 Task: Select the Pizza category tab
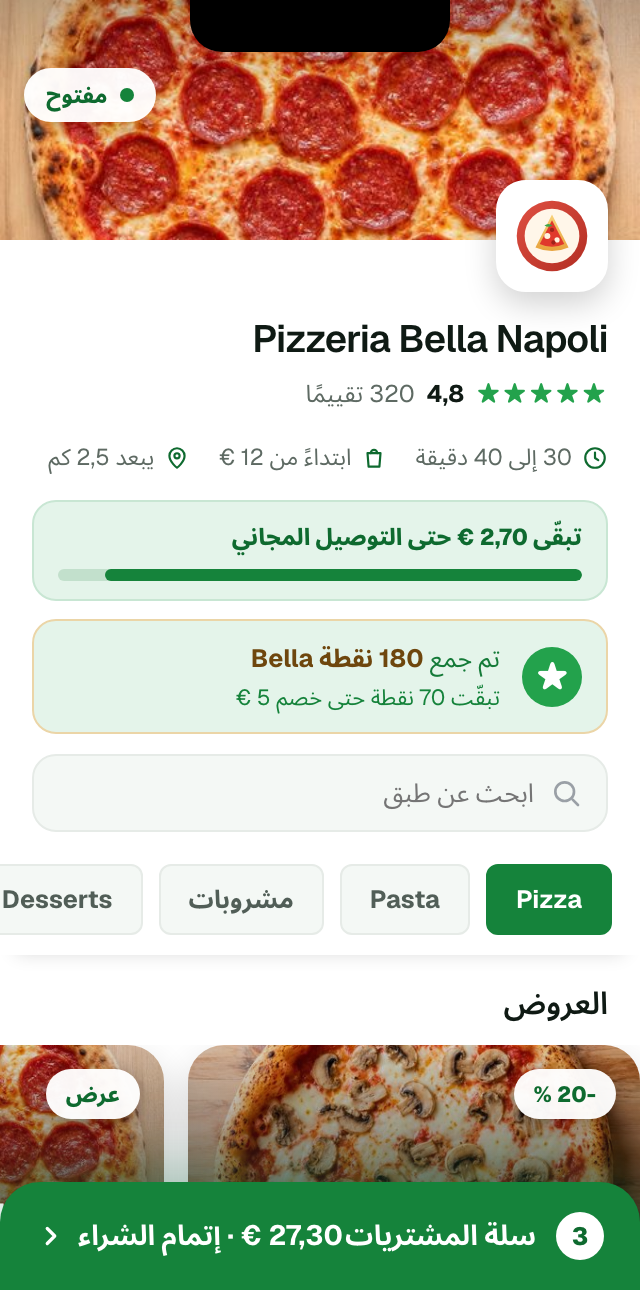click(x=549, y=899)
